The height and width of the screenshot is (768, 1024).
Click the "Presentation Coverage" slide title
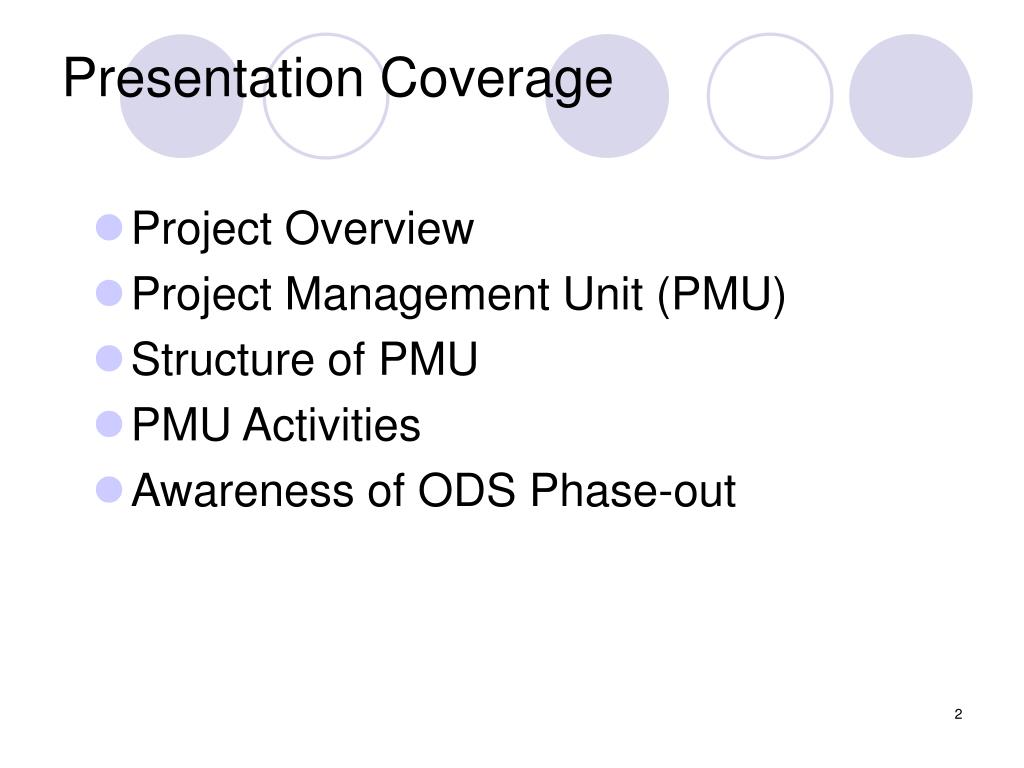click(337, 78)
